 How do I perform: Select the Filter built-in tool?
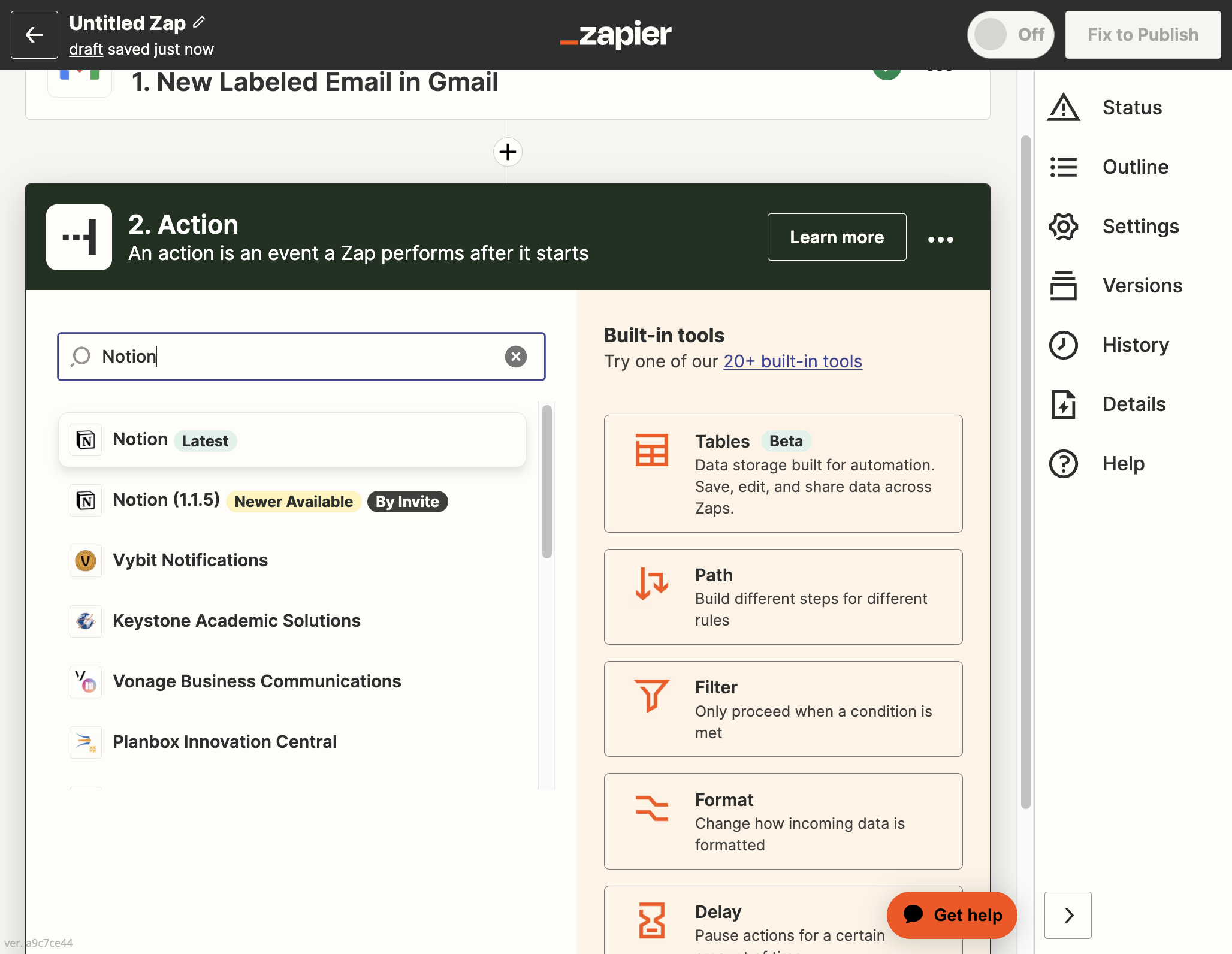(783, 709)
